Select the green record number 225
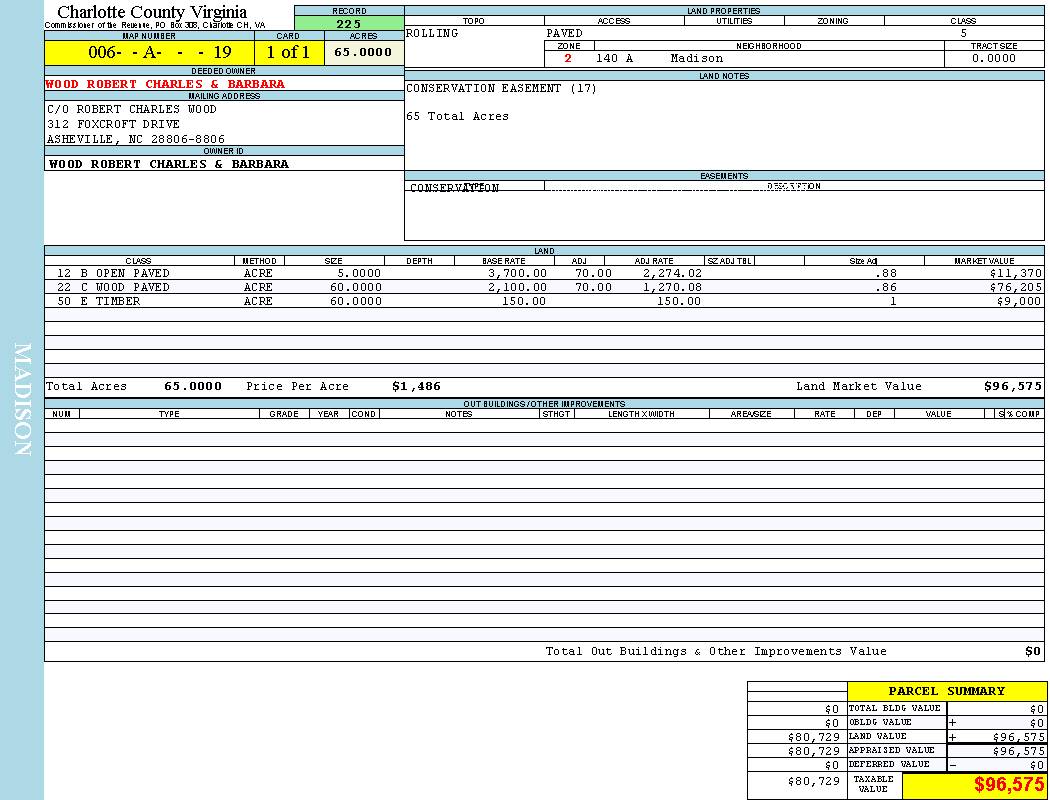This screenshot has height=800, width=1050. [349, 23]
